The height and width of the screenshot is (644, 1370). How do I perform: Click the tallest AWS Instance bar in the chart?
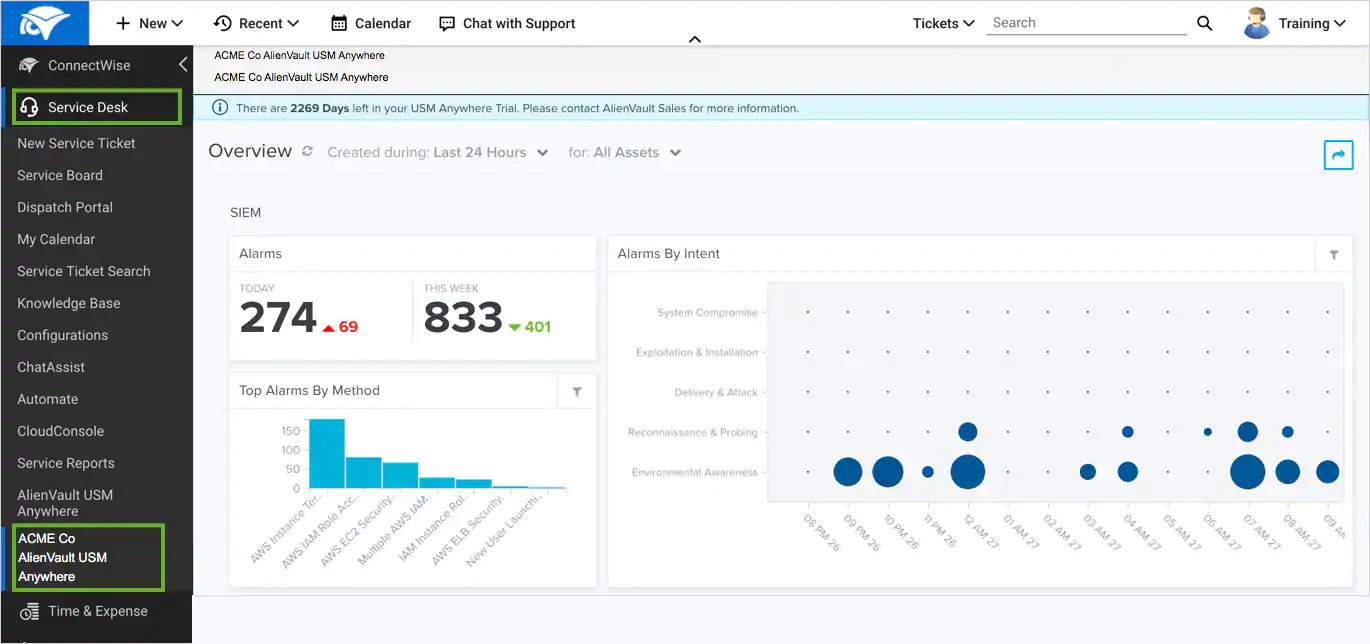point(327,454)
